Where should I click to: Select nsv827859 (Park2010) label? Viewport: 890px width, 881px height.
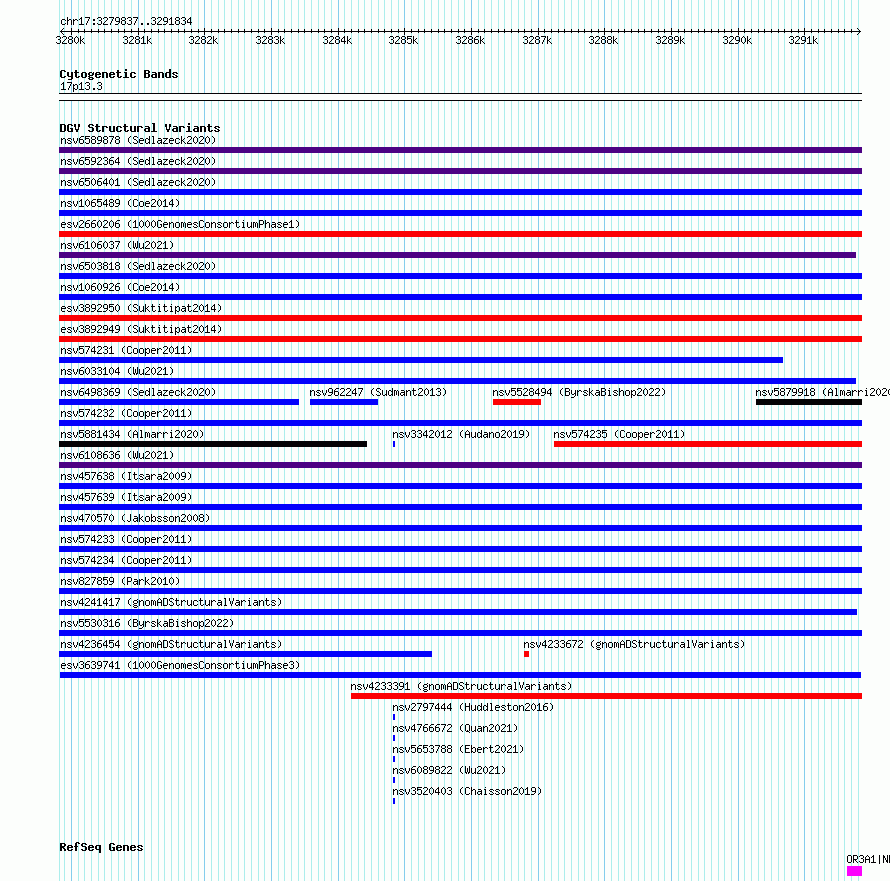pyautogui.click(x=120, y=581)
